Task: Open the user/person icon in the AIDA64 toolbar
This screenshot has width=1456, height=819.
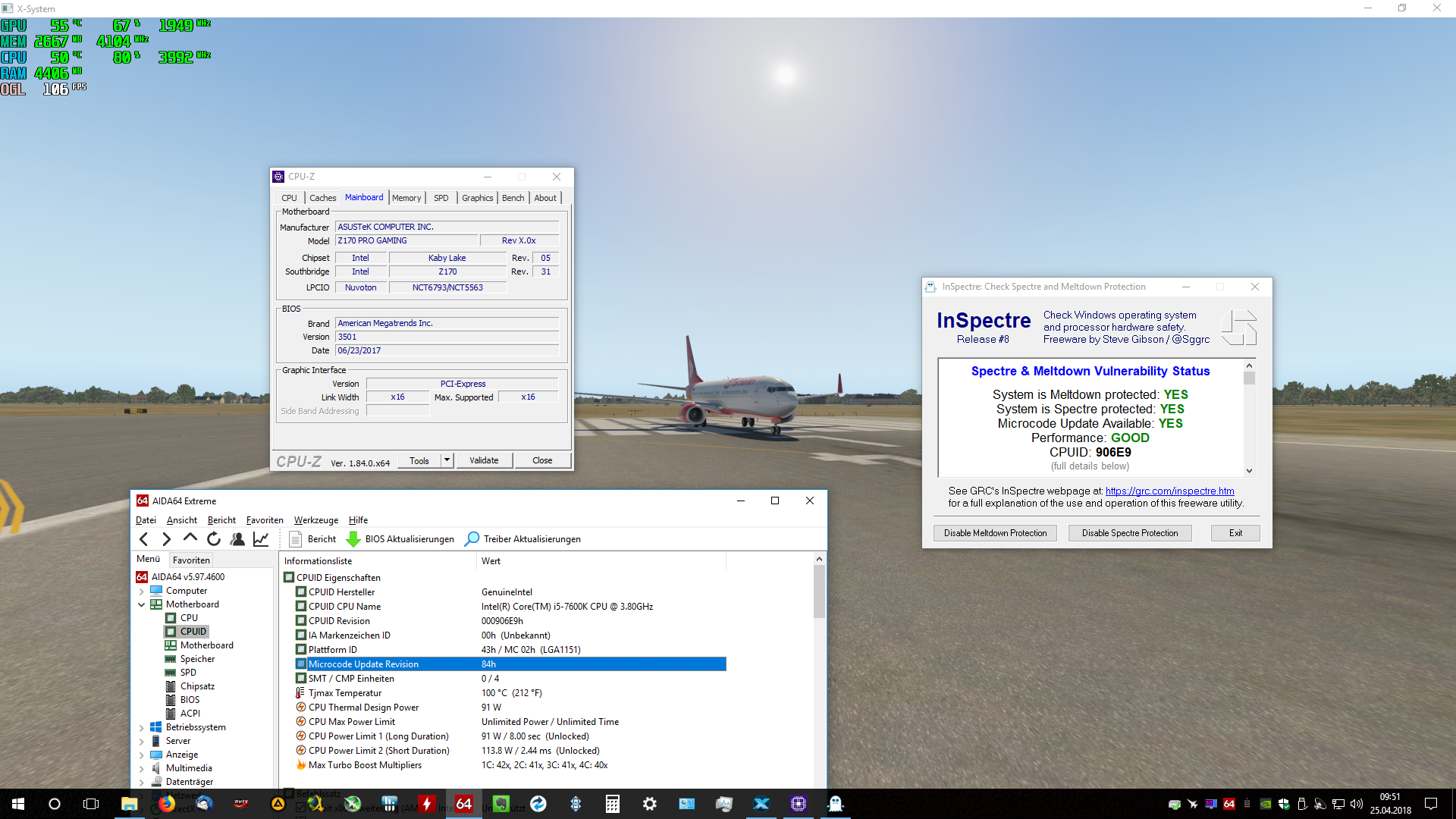Action: 237,539
